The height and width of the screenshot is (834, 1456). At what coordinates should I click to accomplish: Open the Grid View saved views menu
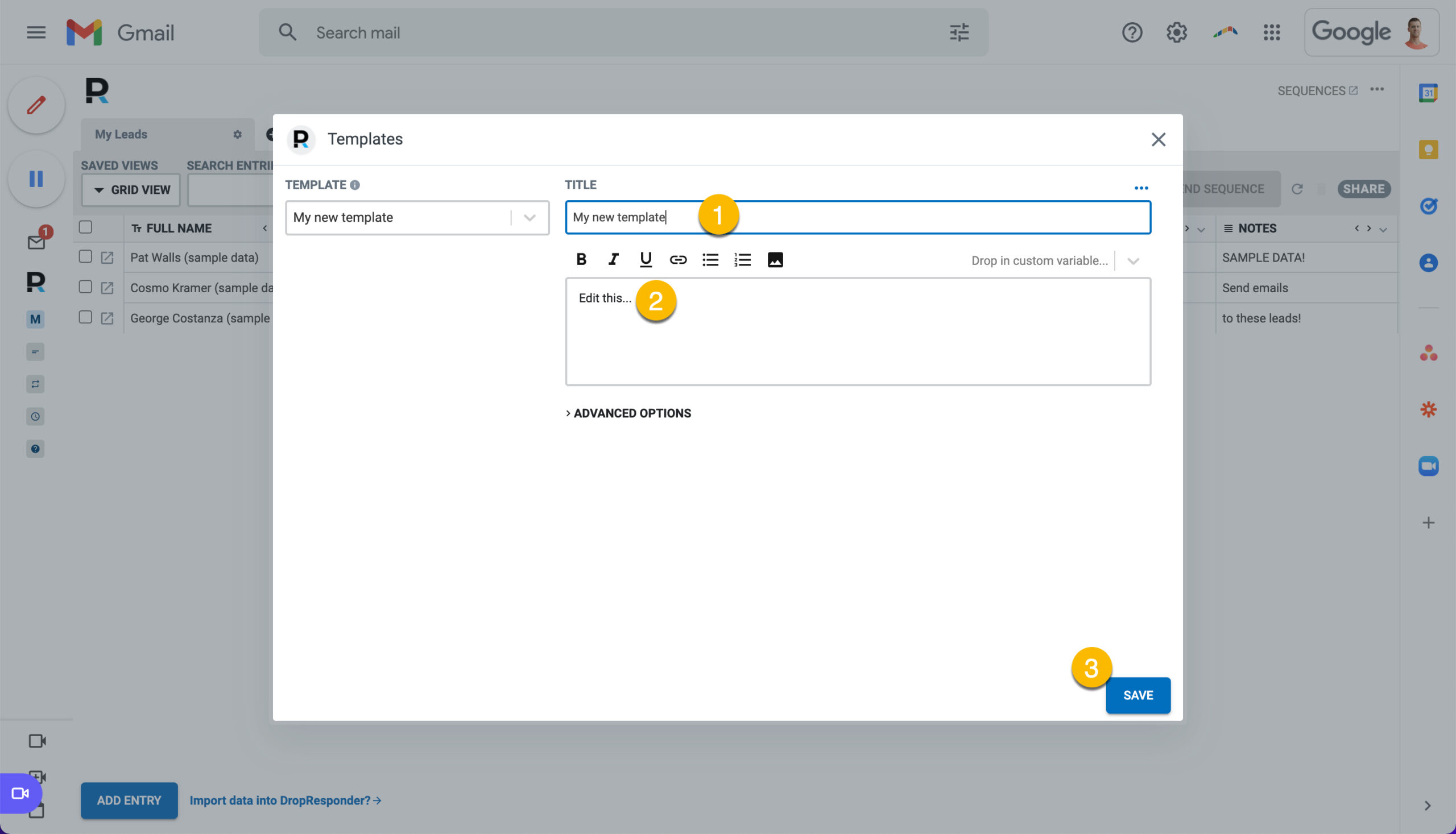click(x=131, y=190)
